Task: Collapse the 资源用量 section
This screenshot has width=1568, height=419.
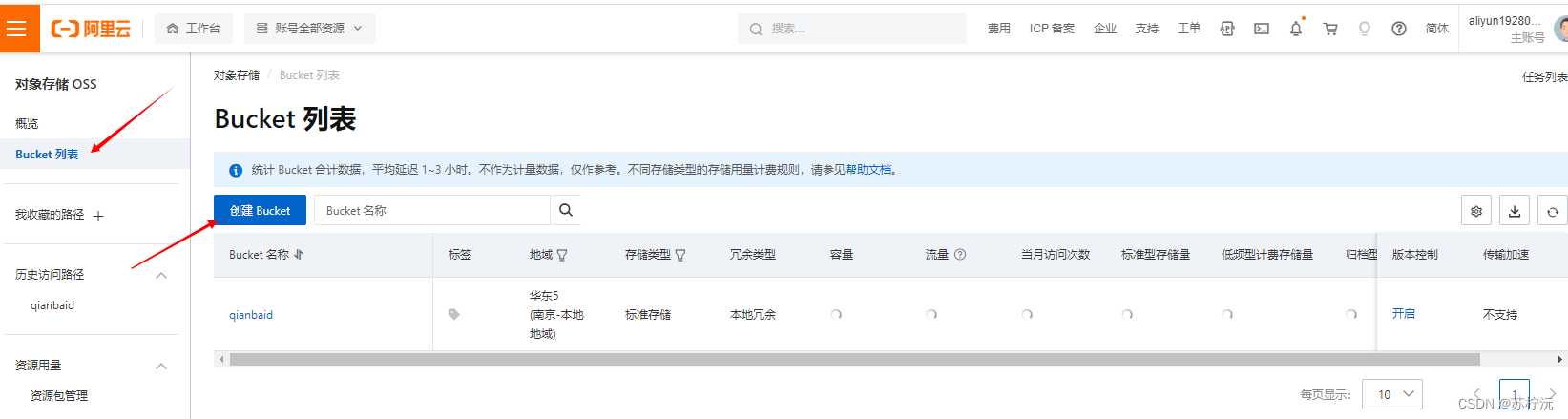Action: click(161, 366)
